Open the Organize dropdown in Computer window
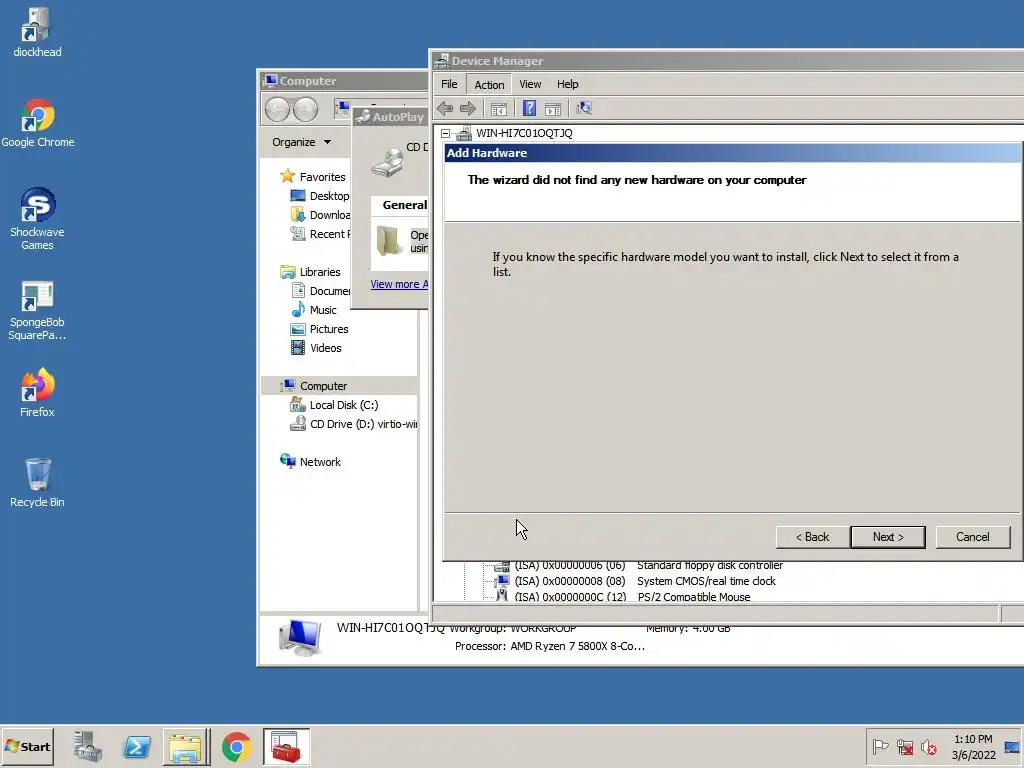This screenshot has width=1024, height=768. pyautogui.click(x=301, y=142)
